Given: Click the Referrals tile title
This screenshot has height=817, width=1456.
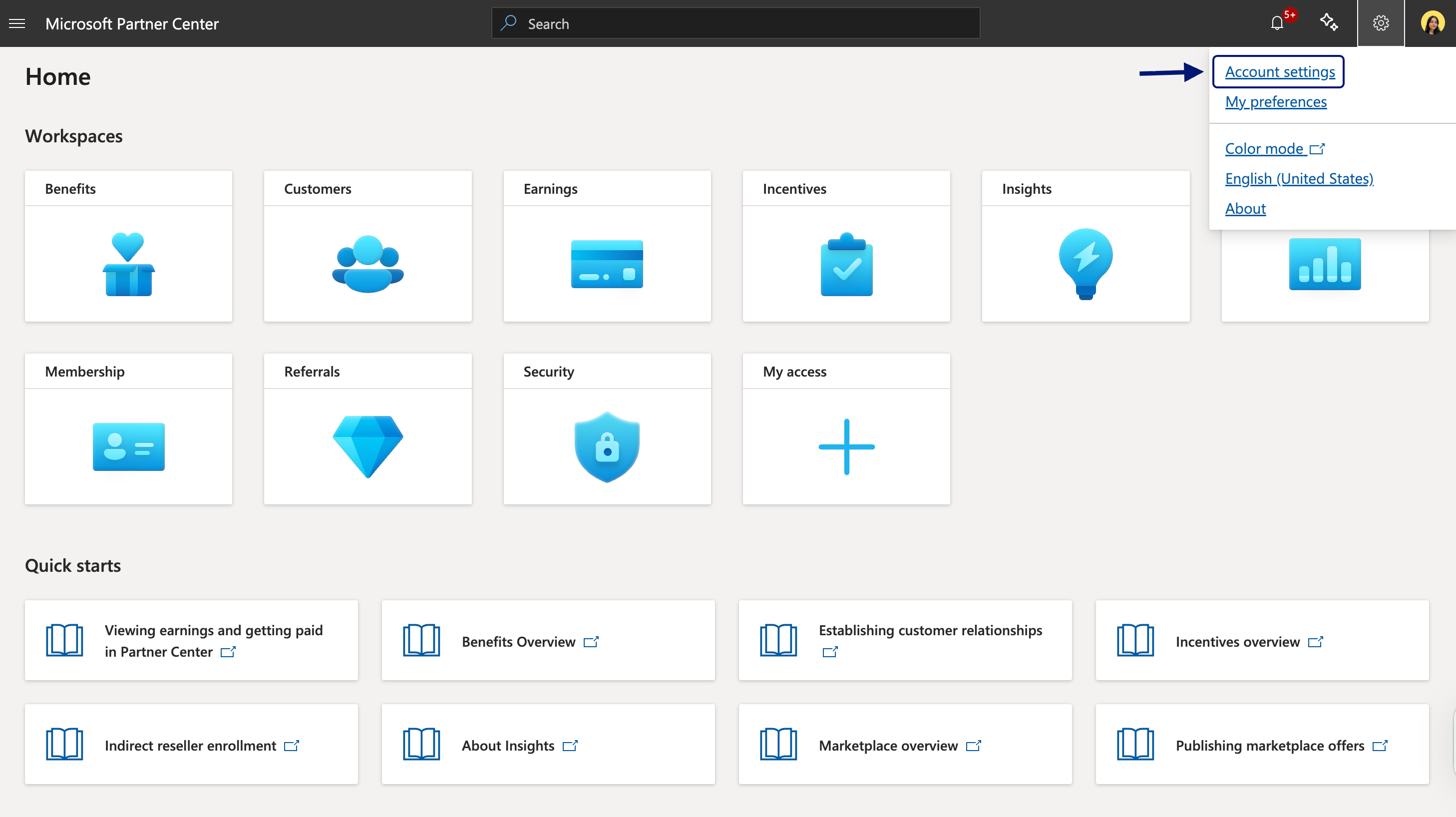Looking at the screenshot, I should [312, 372].
